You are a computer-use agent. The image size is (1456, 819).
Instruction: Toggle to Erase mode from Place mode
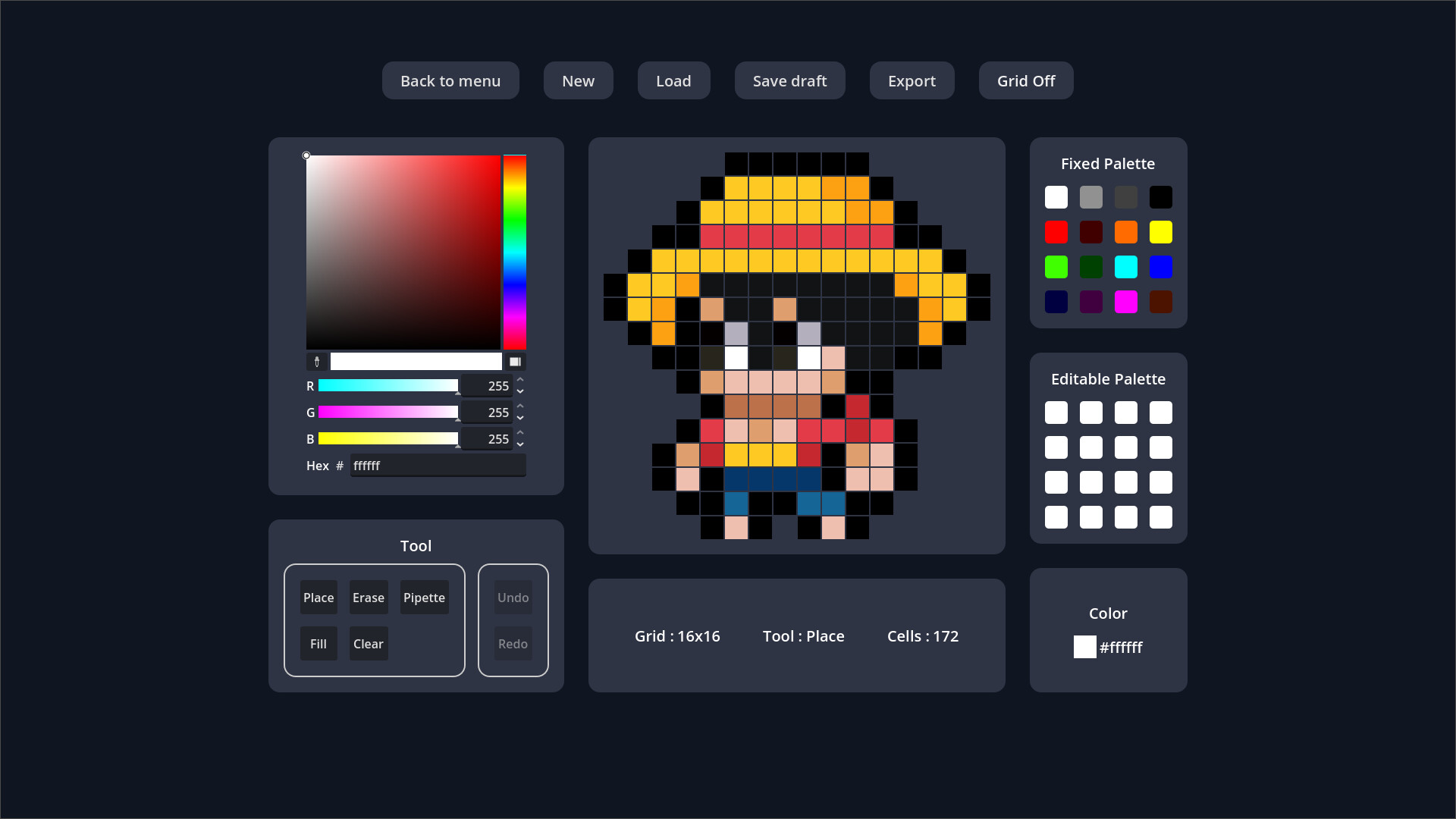coord(369,597)
